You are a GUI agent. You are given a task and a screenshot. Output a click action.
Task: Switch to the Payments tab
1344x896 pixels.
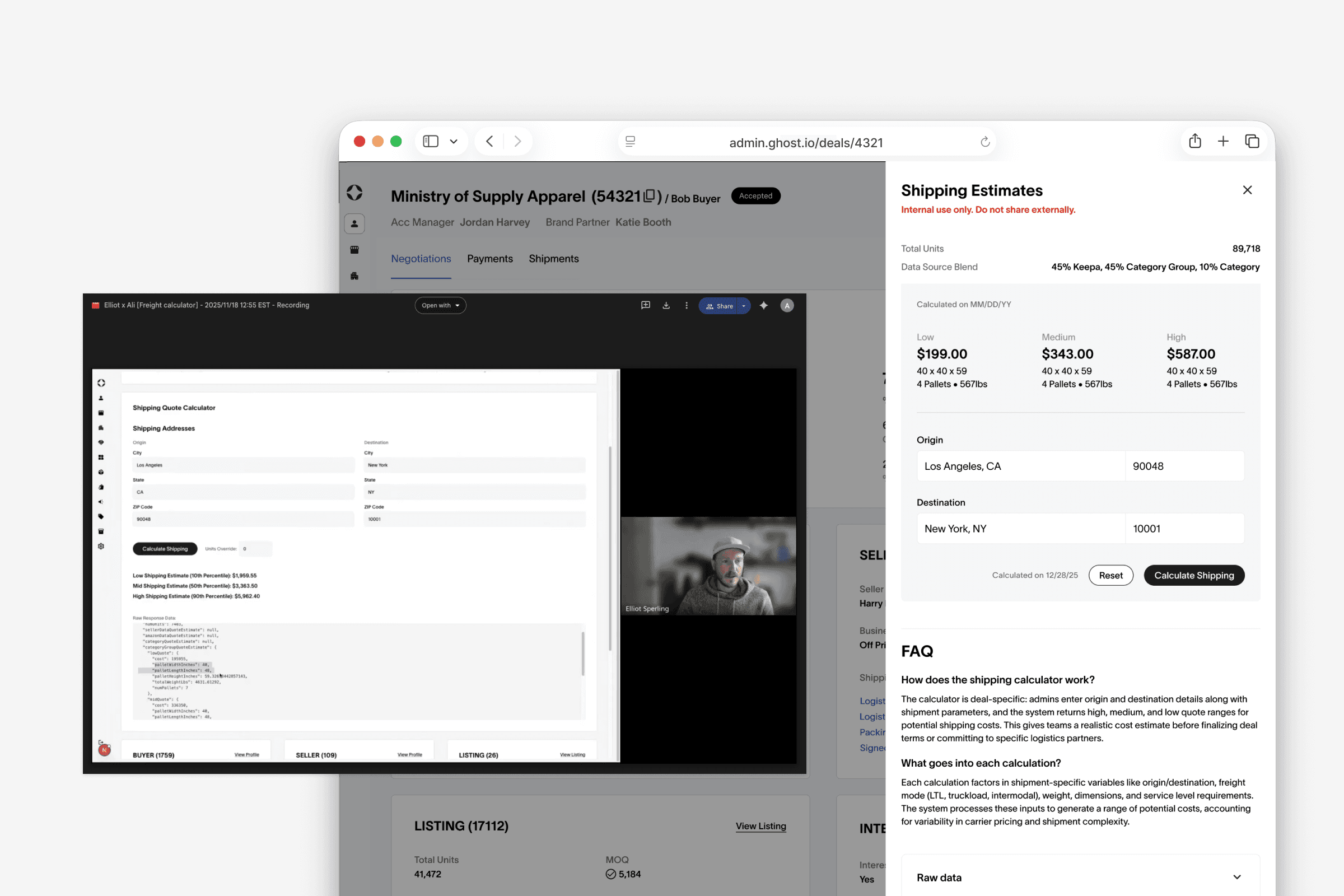489,259
